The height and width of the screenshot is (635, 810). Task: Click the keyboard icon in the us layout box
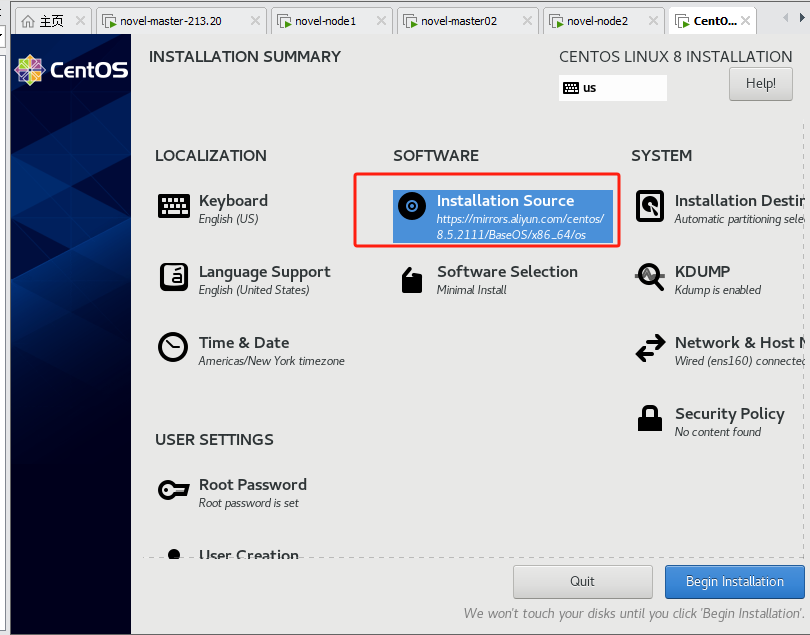(571, 88)
